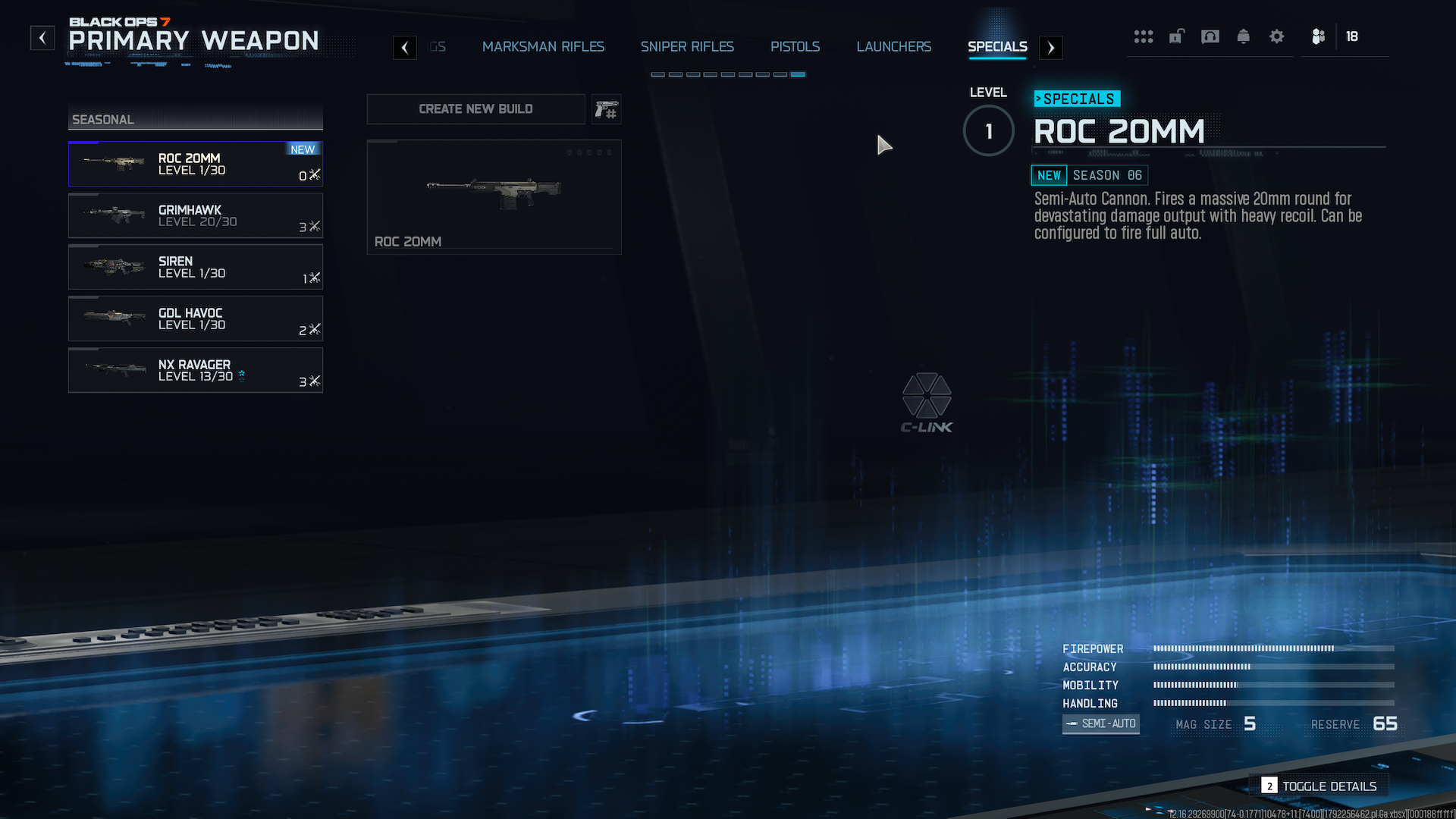Click the SPECIALS category label above weapon name

[1077, 99]
